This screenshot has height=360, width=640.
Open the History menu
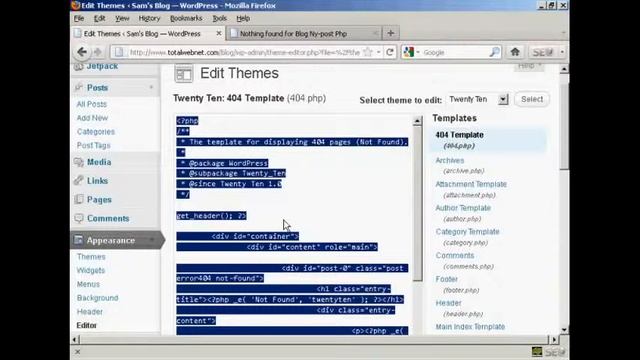(149, 18)
